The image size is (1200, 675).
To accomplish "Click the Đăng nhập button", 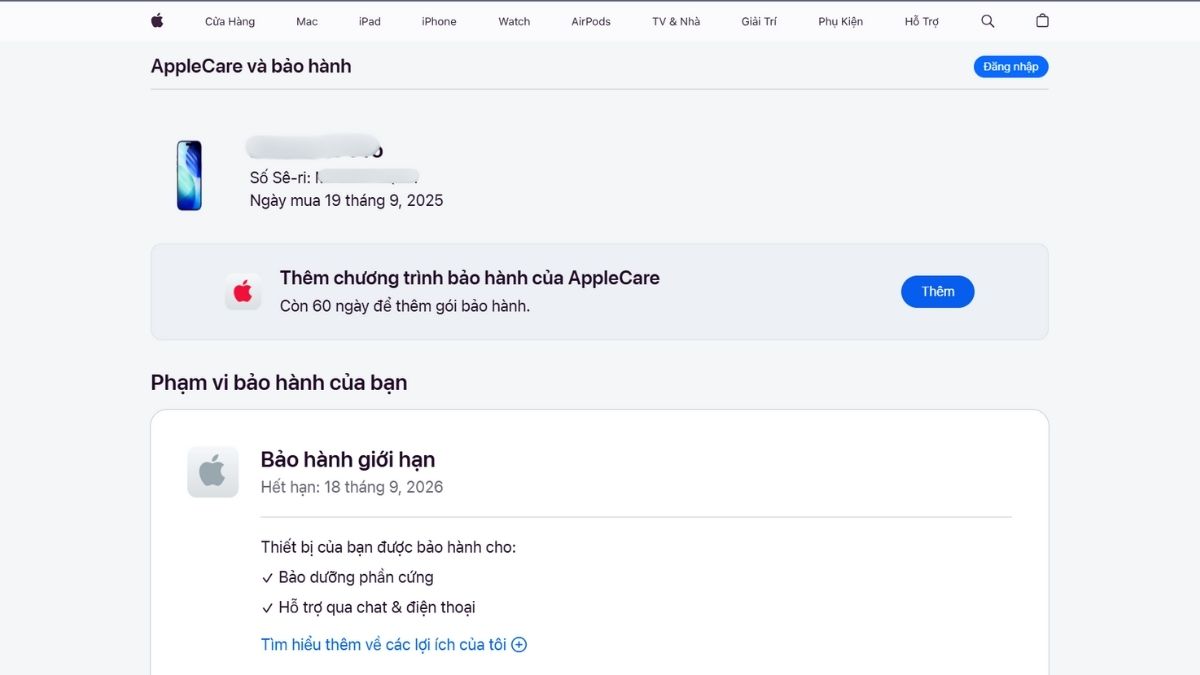I will (1011, 67).
